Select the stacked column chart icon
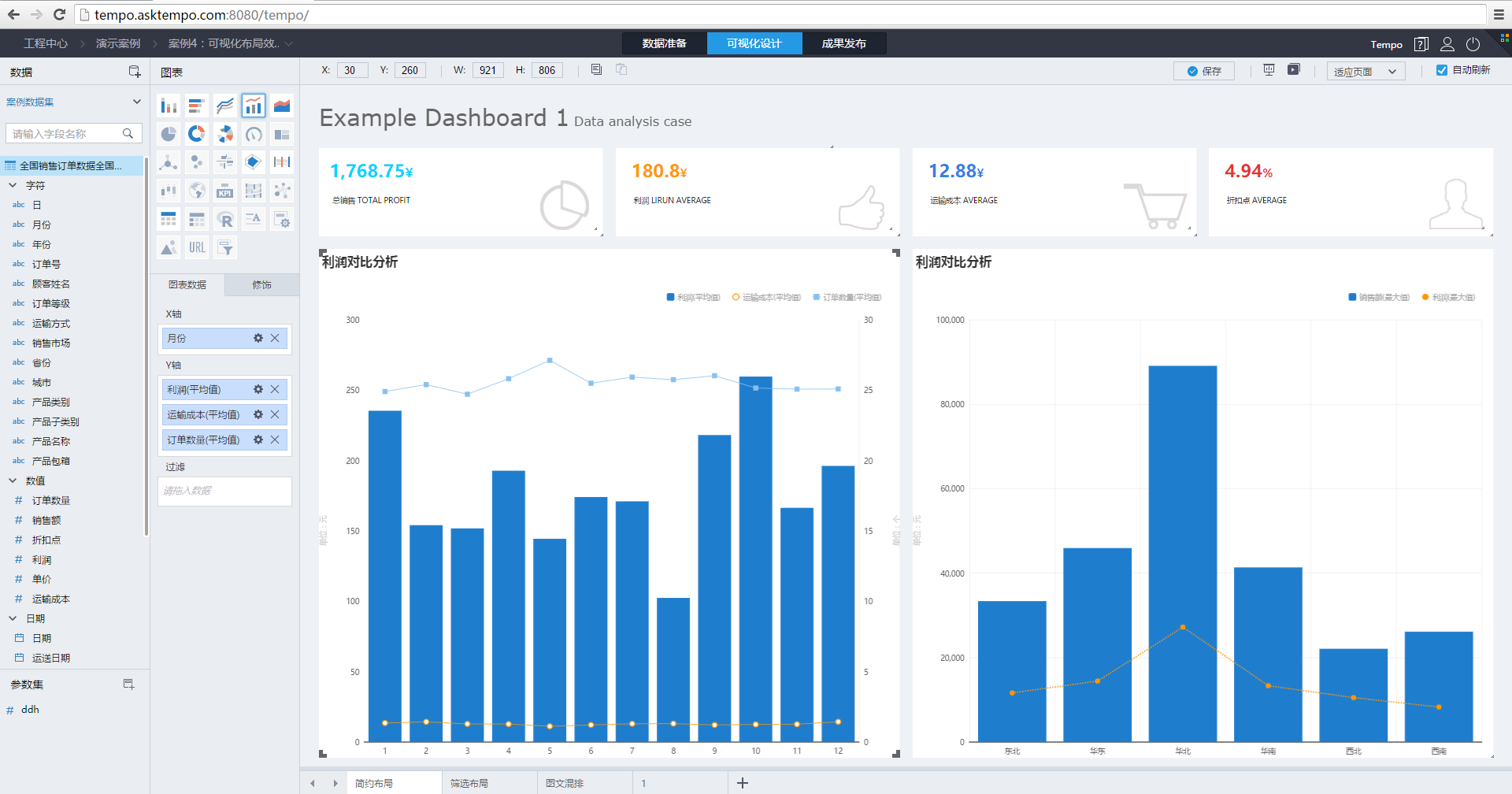Image resolution: width=1512 pixels, height=794 pixels. [169, 106]
